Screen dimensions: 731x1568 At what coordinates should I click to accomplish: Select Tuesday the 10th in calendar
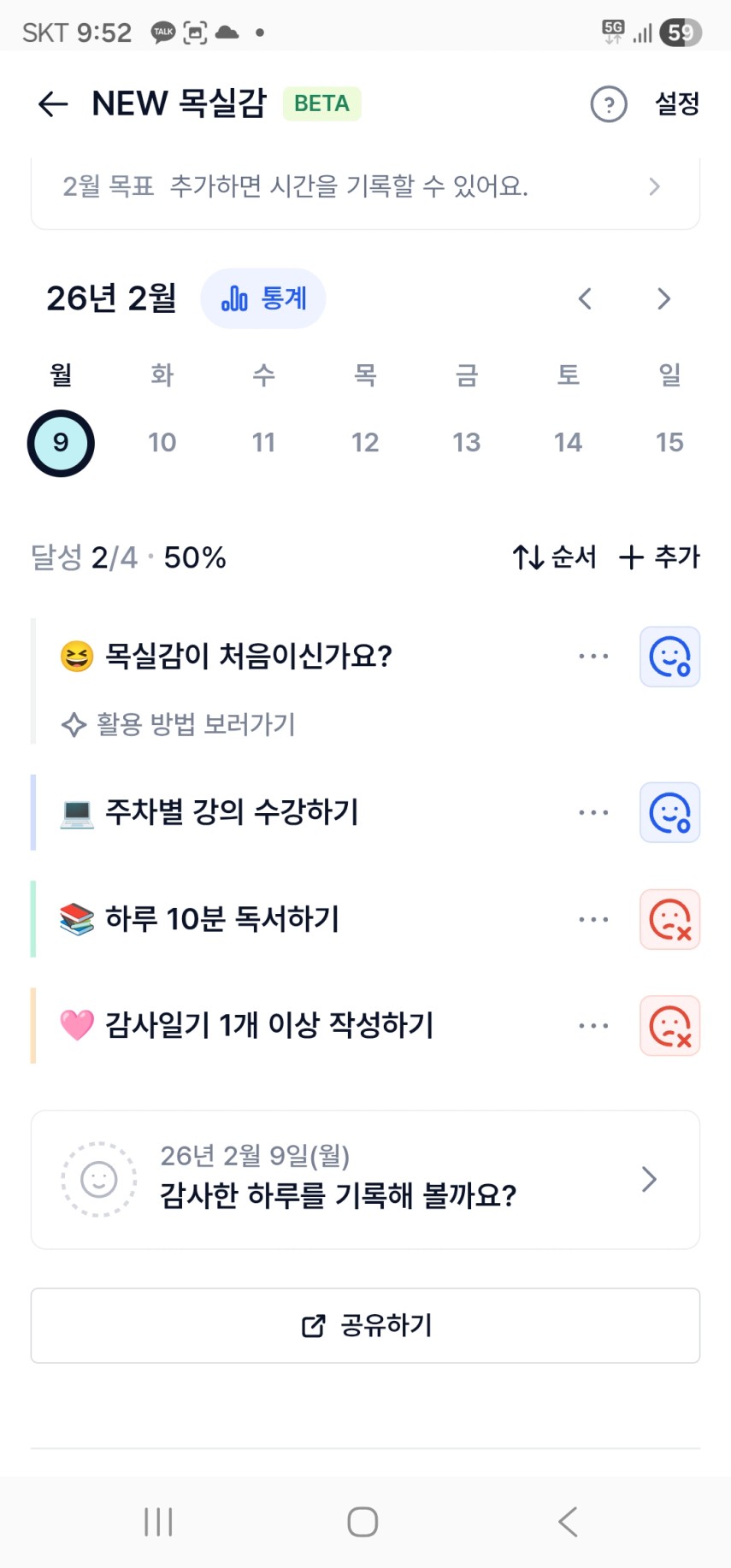pos(162,442)
